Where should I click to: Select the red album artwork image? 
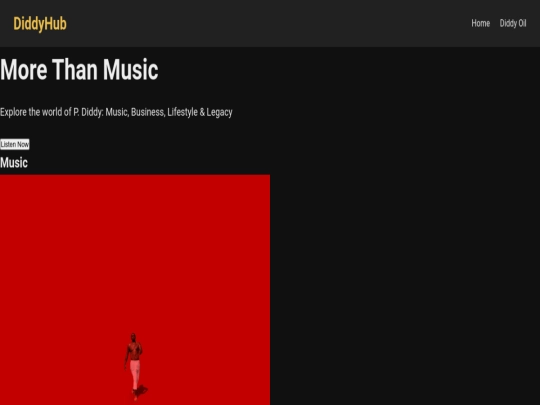135,290
